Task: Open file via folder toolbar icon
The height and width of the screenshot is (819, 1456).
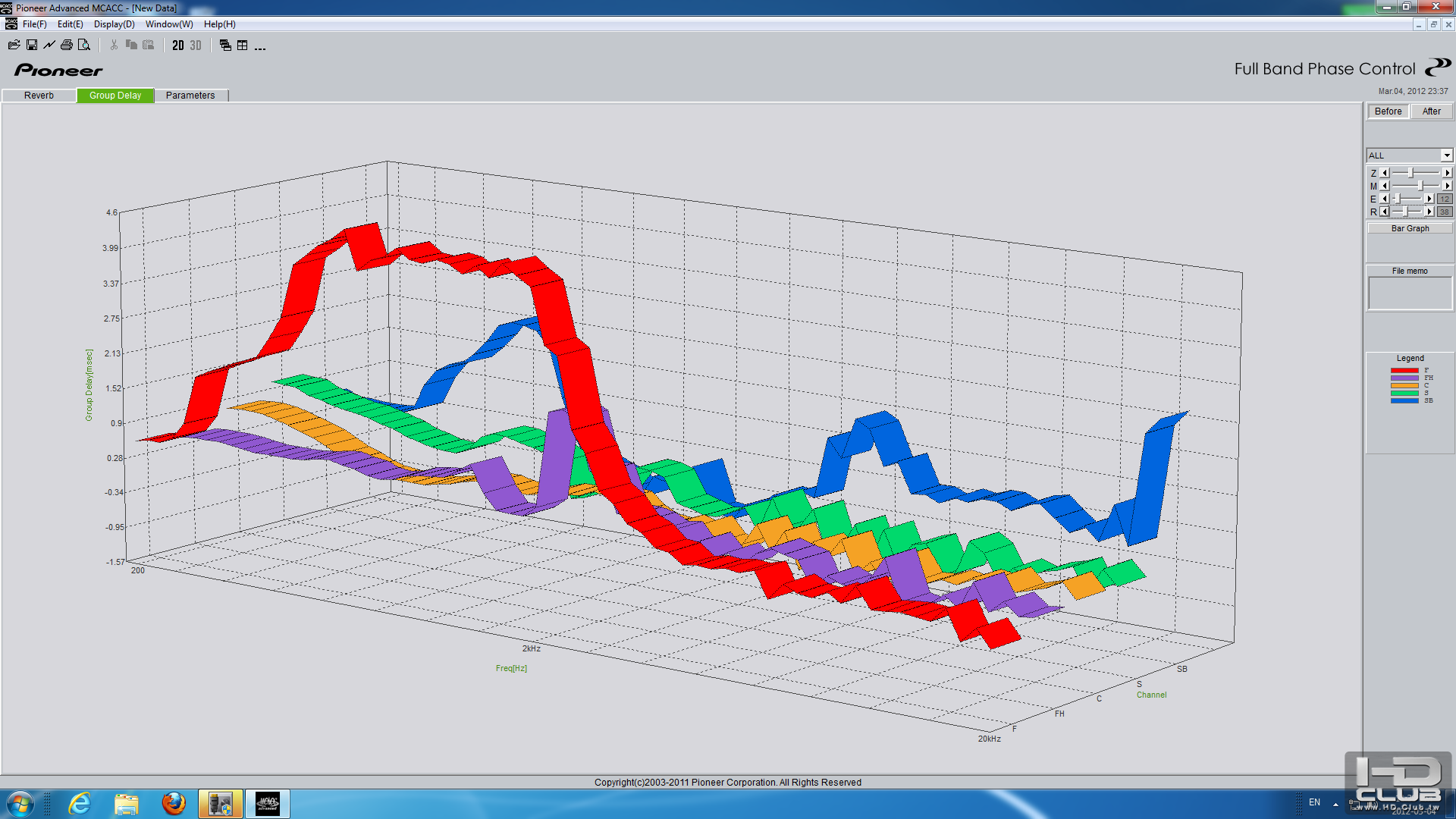Action: point(14,45)
